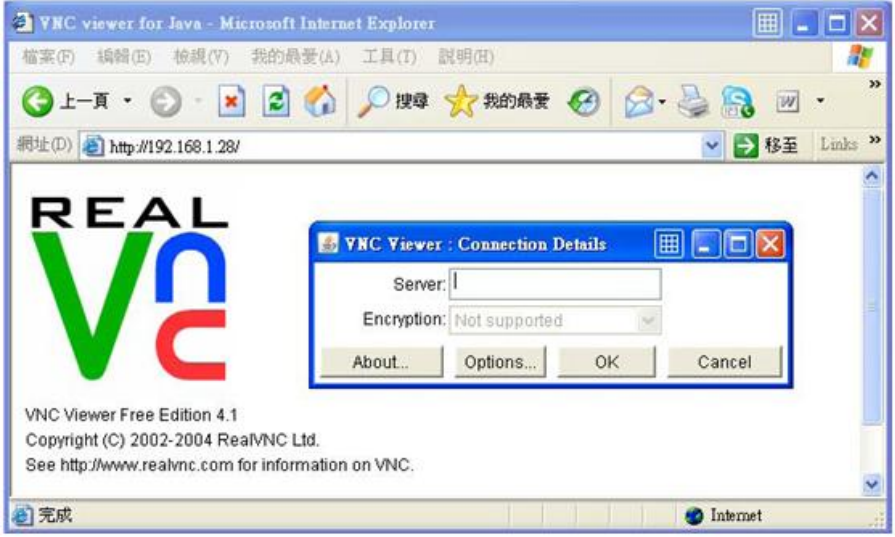895x537 pixels.
Task: Click the Server text field
Action: [x=555, y=284]
